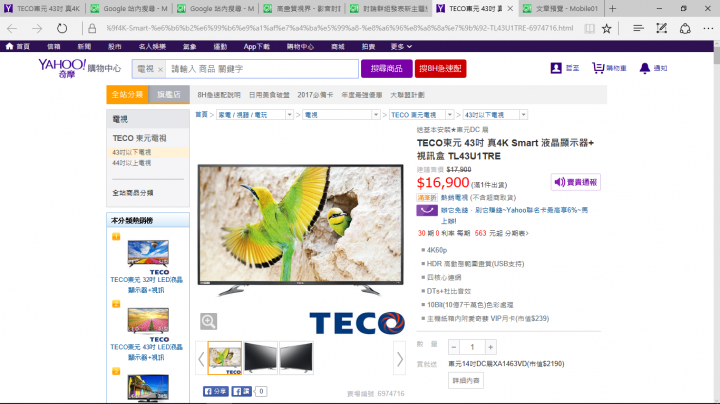This screenshot has height=404, width=720.
Task: Go back using browser back arrow
Action: click(x=12, y=28)
